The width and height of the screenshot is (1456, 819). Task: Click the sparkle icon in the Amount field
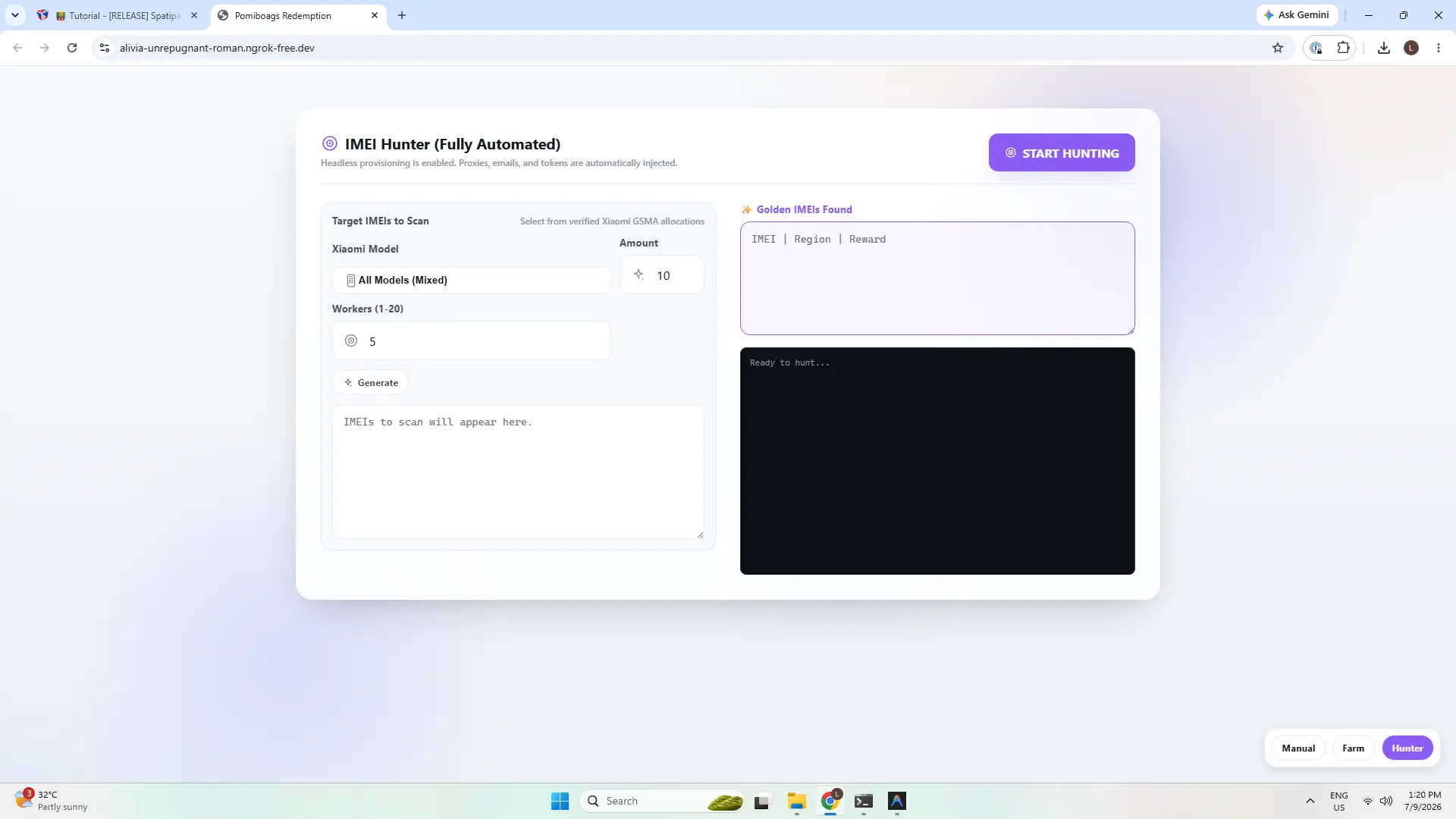tap(639, 275)
